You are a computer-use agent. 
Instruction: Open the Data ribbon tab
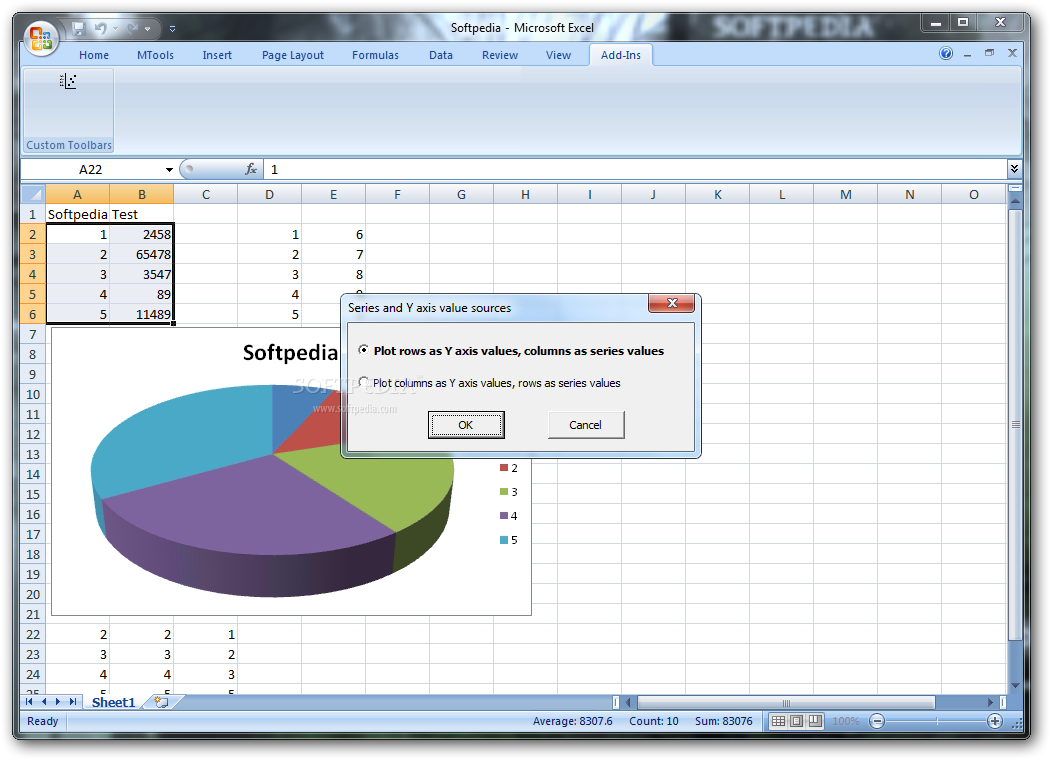(x=441, y=55)
